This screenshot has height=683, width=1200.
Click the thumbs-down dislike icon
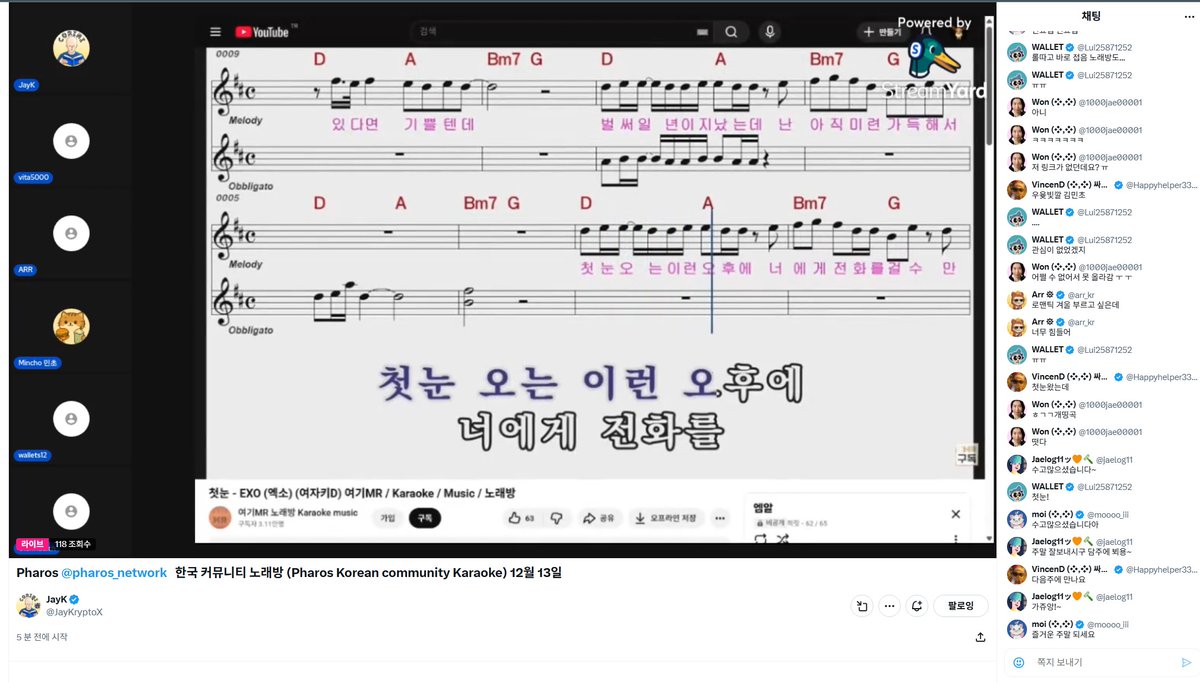557,518
